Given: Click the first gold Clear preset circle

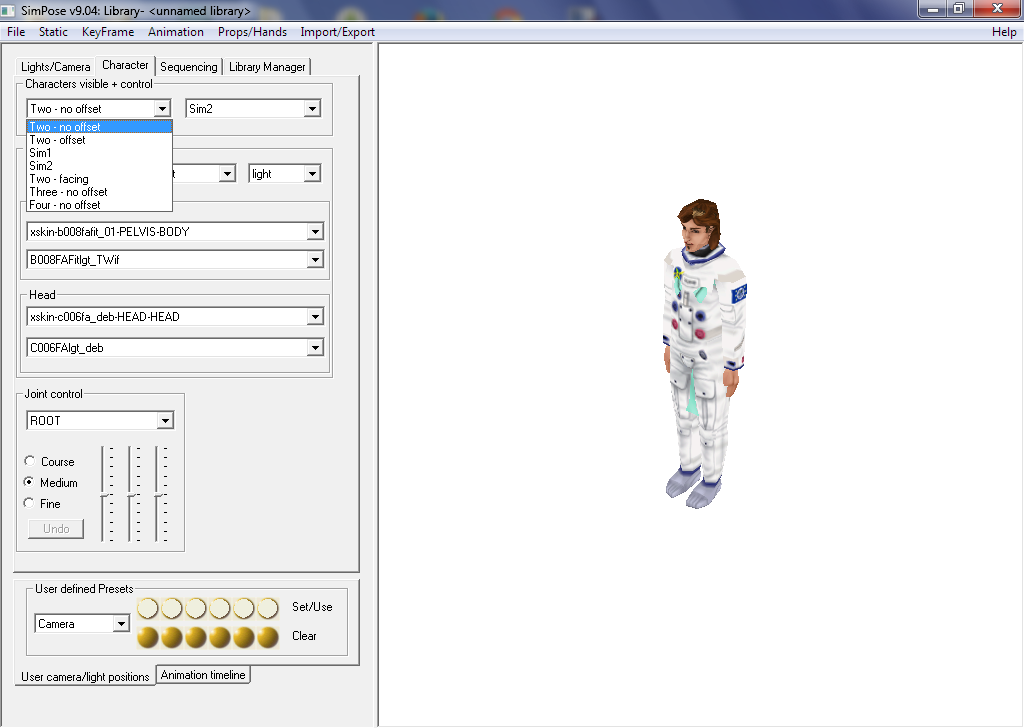Looking at the screenshot, I should point(148,637).
